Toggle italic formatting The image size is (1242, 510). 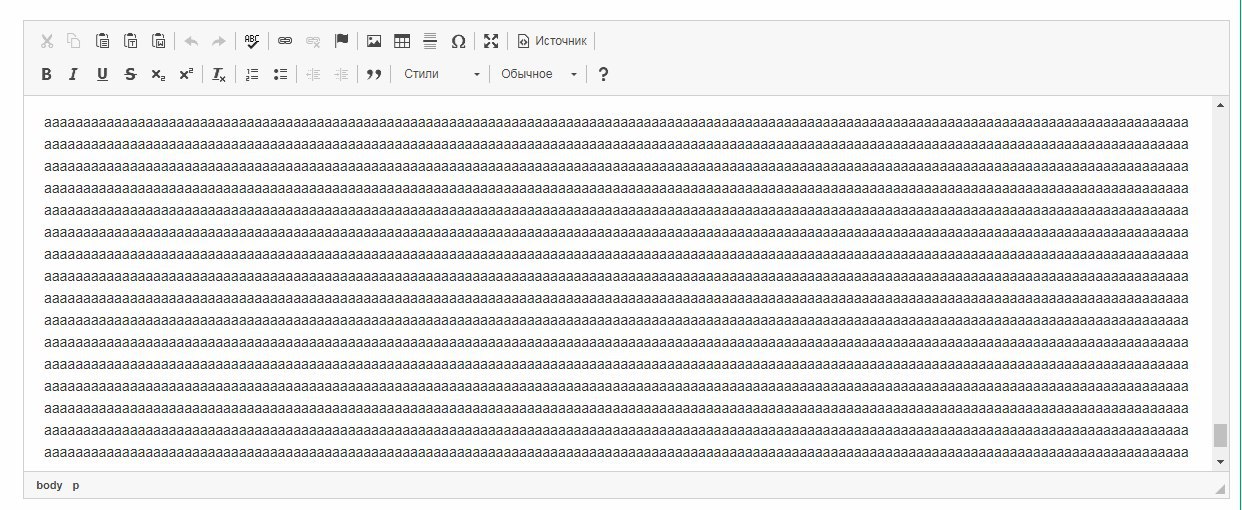pyautogui.click(x=74, y=74)
